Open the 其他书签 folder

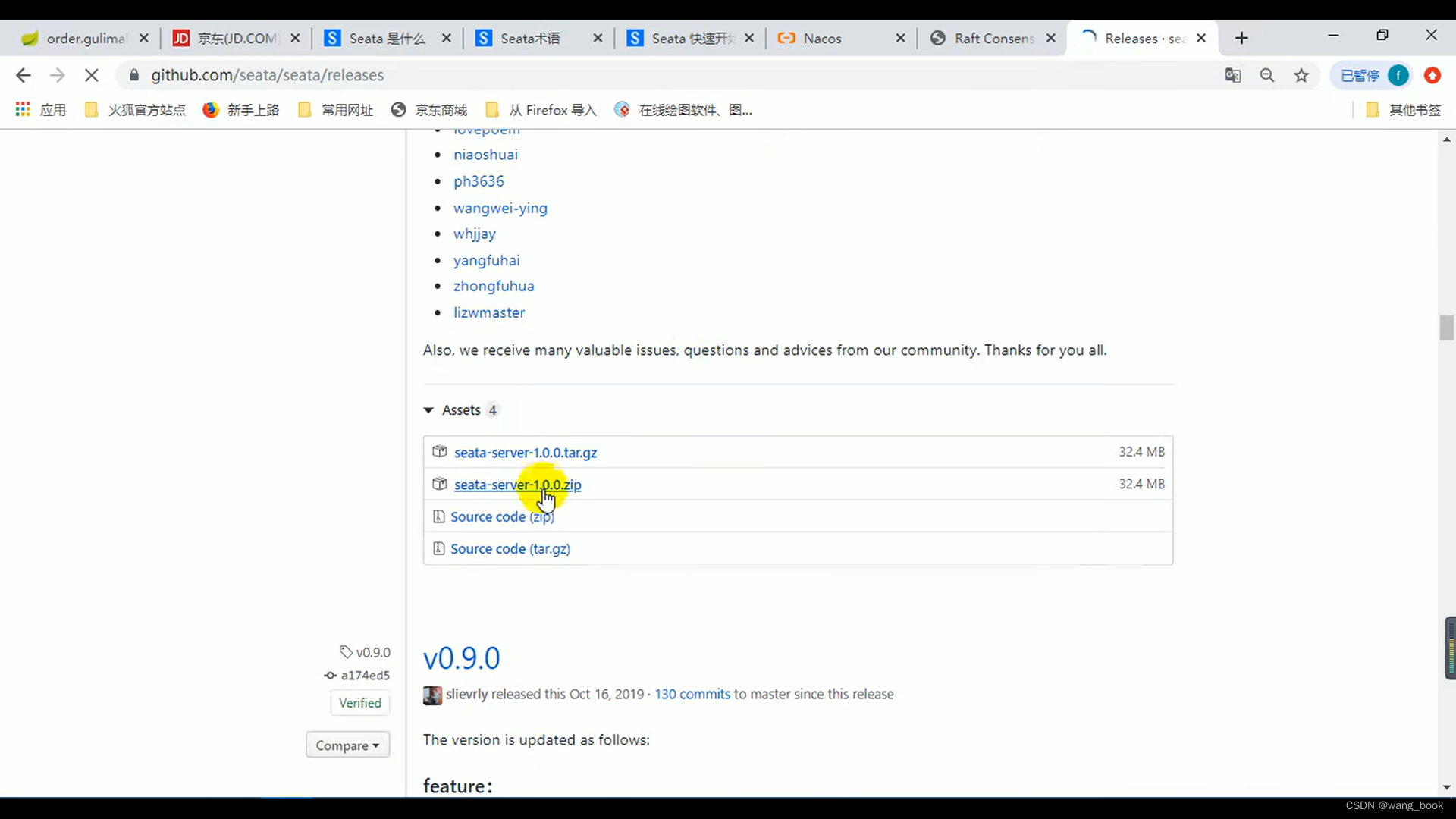pyautogui.click(x=1403, y=110)
